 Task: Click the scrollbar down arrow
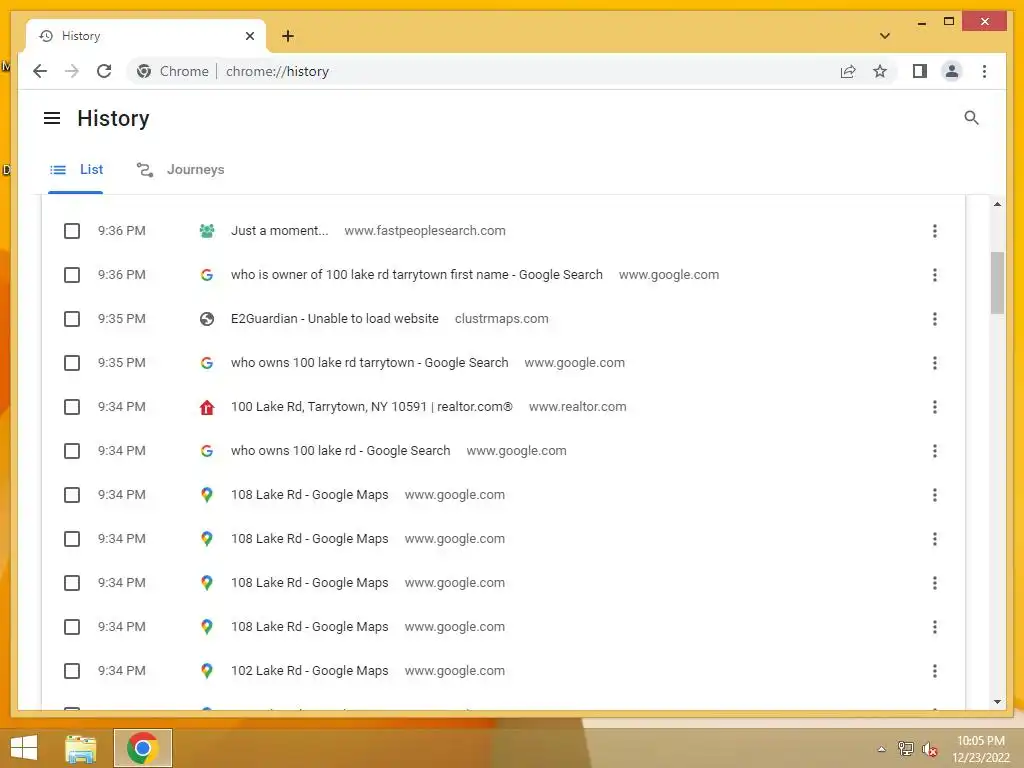click(997, 702)
